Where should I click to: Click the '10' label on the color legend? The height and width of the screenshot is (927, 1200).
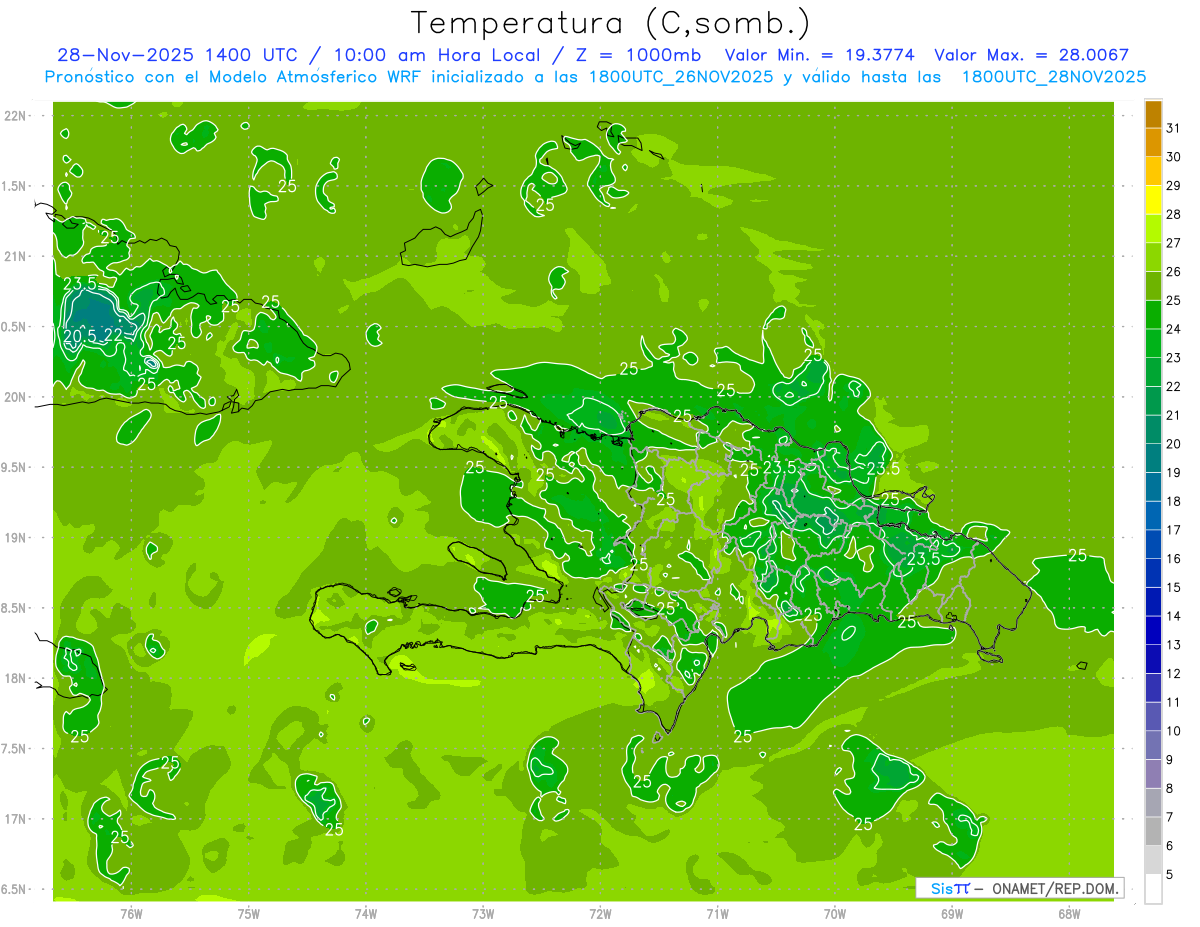point(1174,731)
